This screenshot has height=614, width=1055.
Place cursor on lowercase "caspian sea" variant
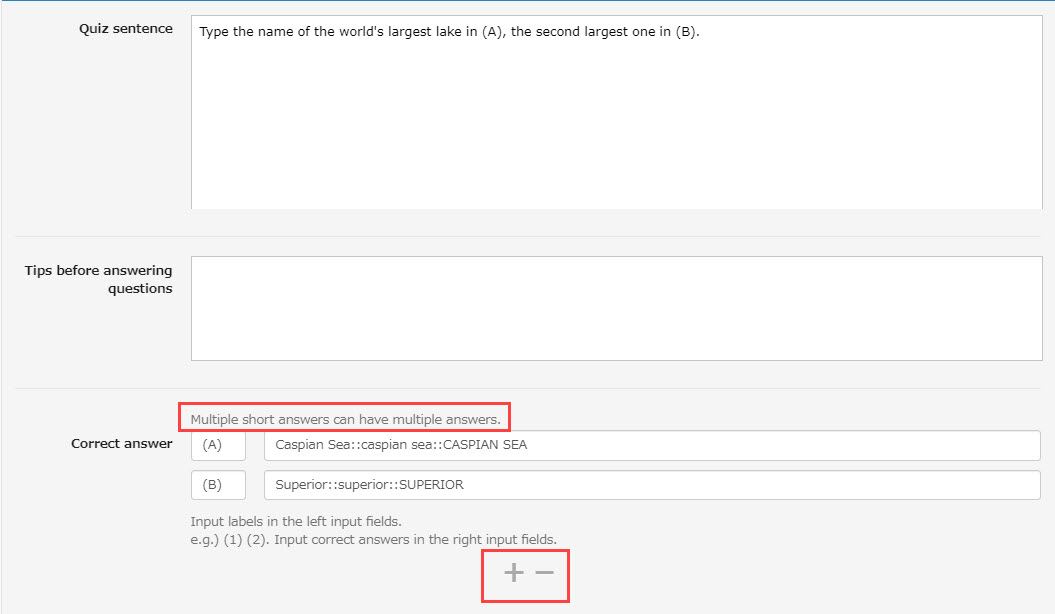(395, 445)
